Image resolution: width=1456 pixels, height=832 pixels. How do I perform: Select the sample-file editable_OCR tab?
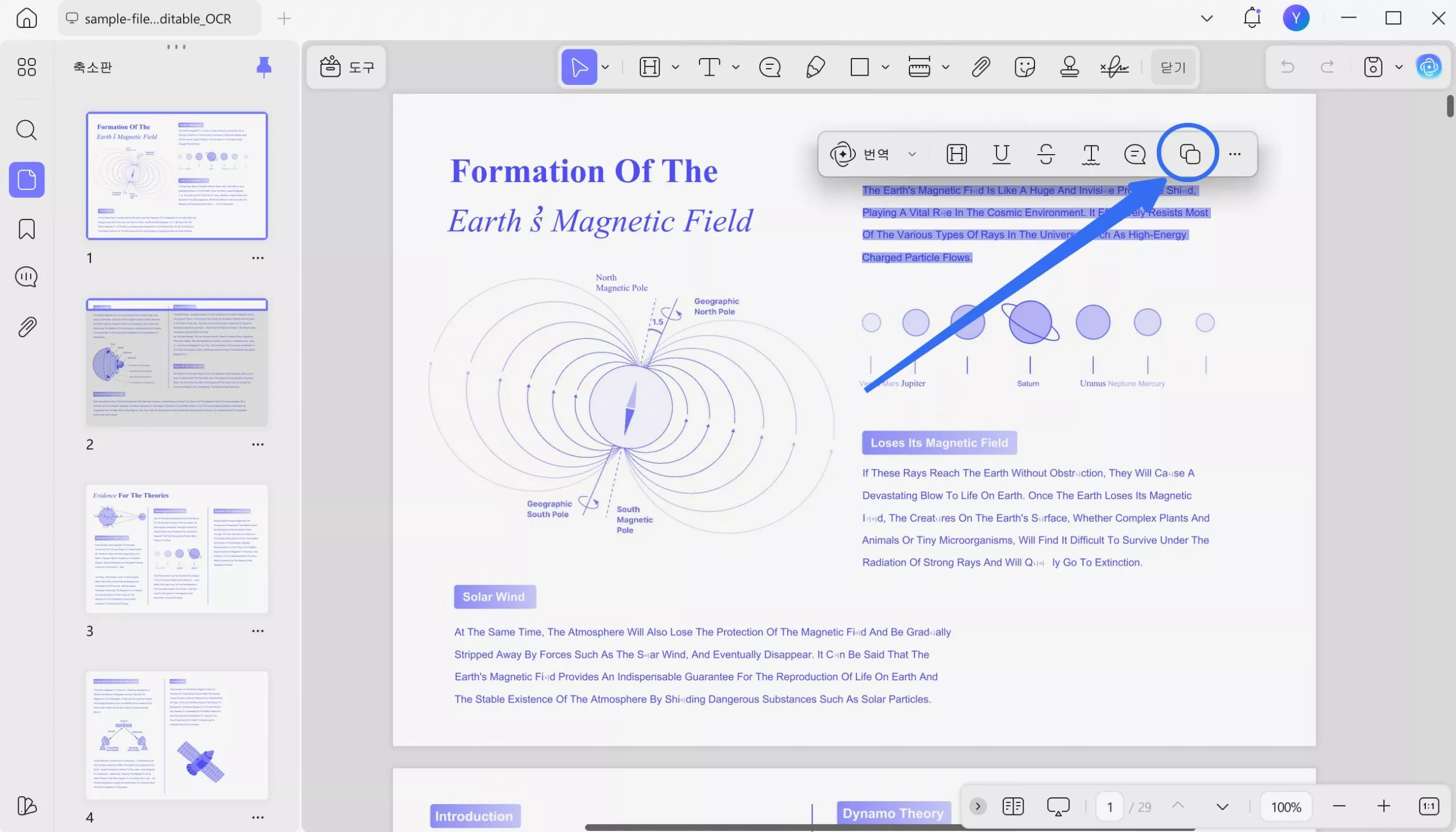coord(157,18)
